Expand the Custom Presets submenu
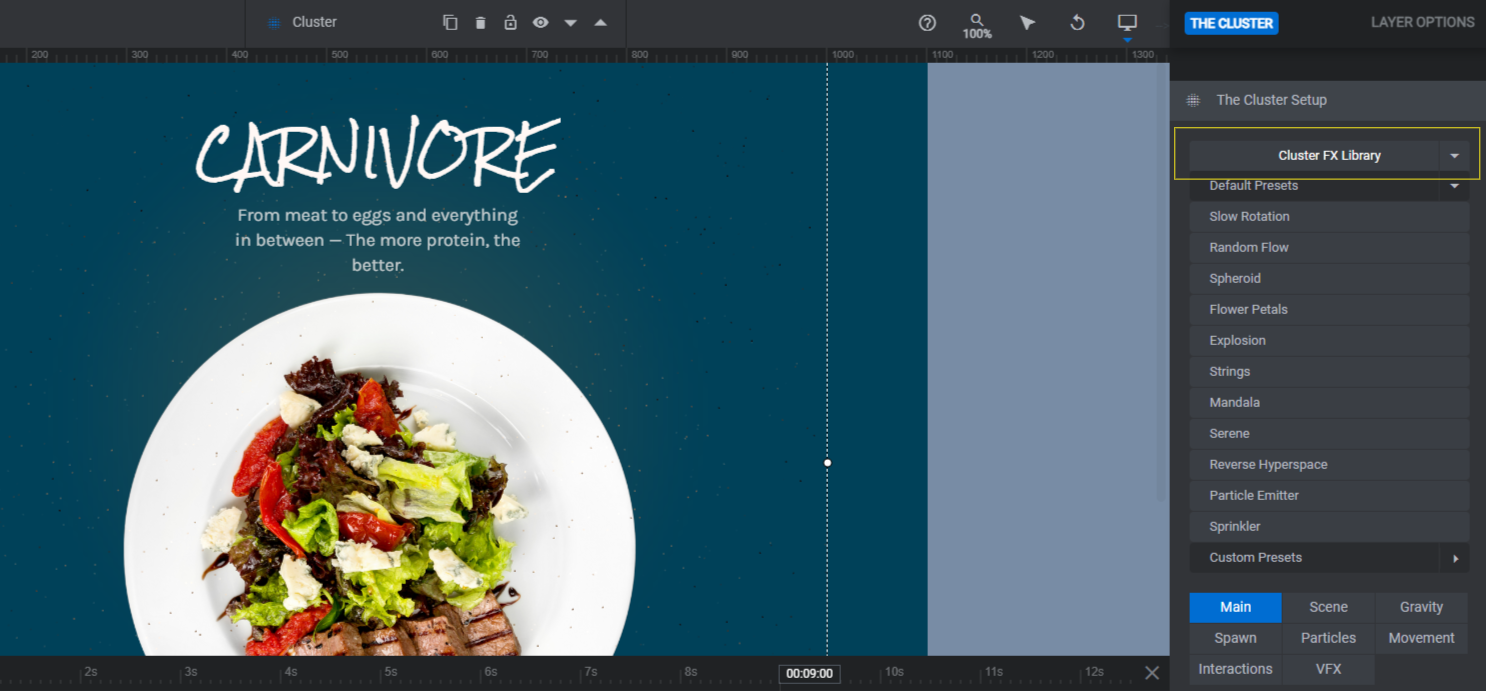Image resolution: width=1486 pixels, height=691 pixels. (x=1455, y=558)
